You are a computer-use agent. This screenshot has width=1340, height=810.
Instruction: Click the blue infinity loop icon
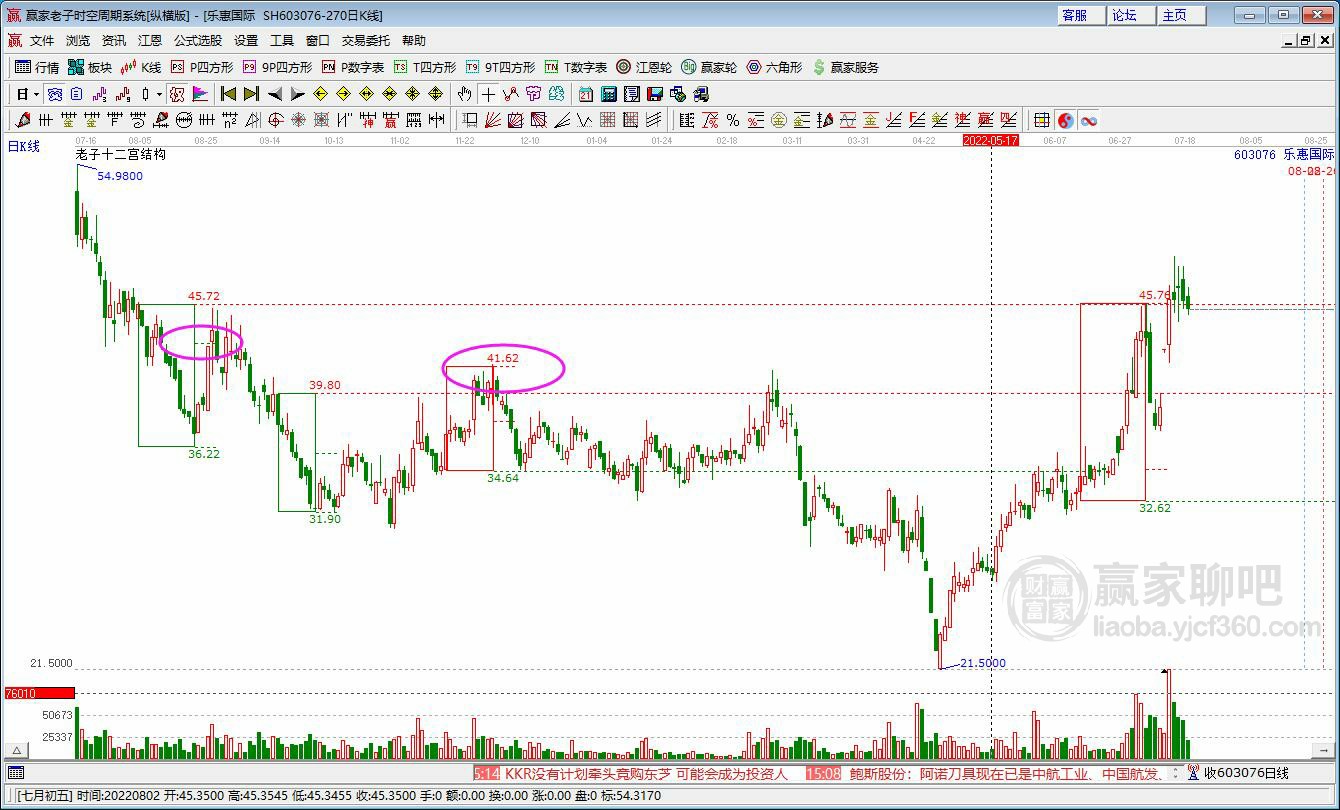click(1089, 120)
